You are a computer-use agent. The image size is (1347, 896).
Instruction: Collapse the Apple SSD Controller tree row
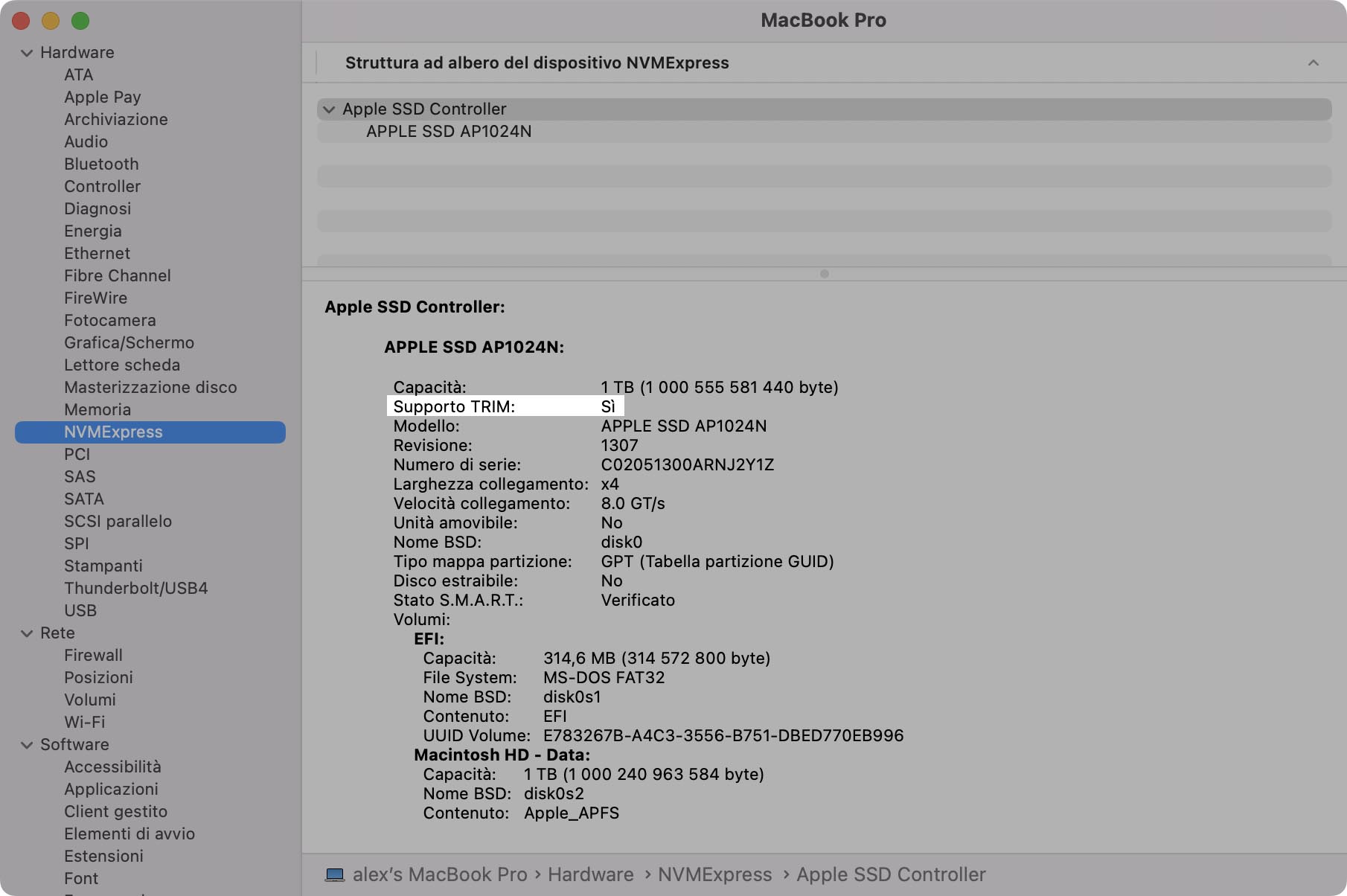point(329,109)
